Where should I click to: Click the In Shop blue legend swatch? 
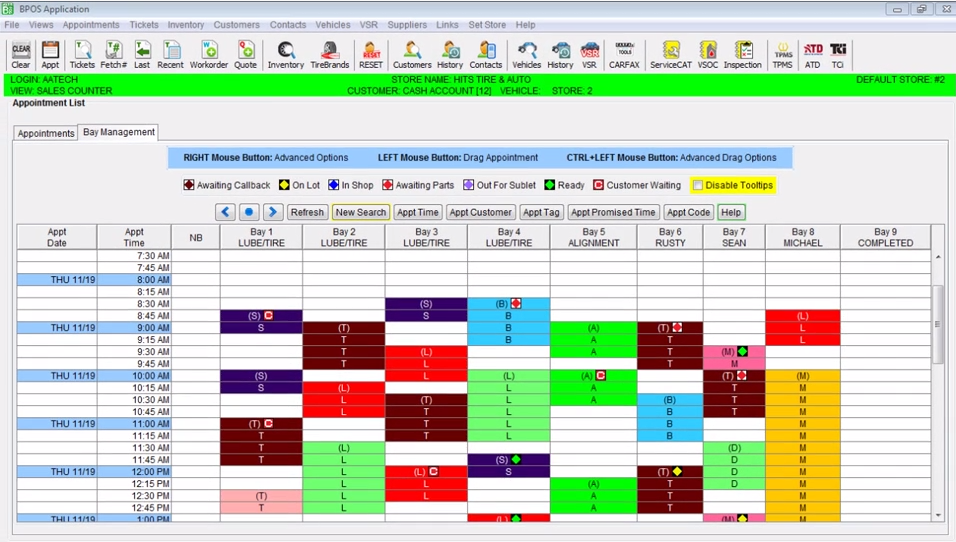click(334, 185)
